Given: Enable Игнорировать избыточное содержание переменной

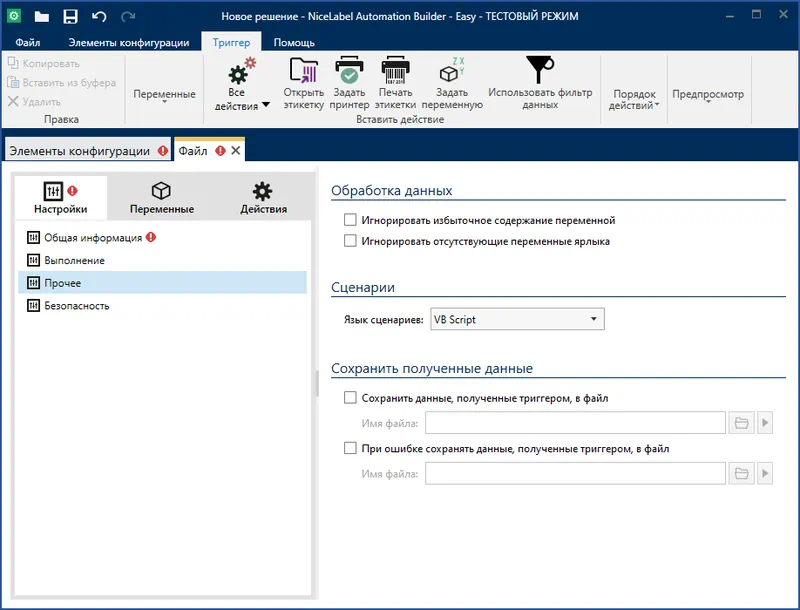Looking at the screenshot, I should (x=350, y=220).
